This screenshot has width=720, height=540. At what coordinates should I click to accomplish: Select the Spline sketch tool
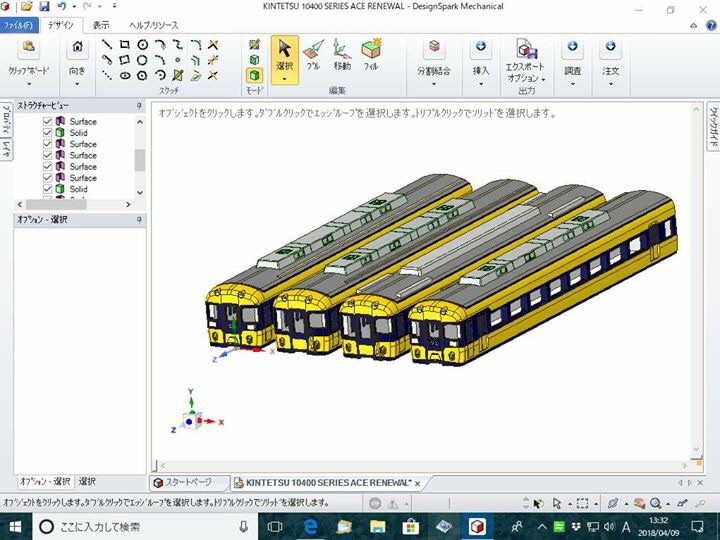point(178,45)
